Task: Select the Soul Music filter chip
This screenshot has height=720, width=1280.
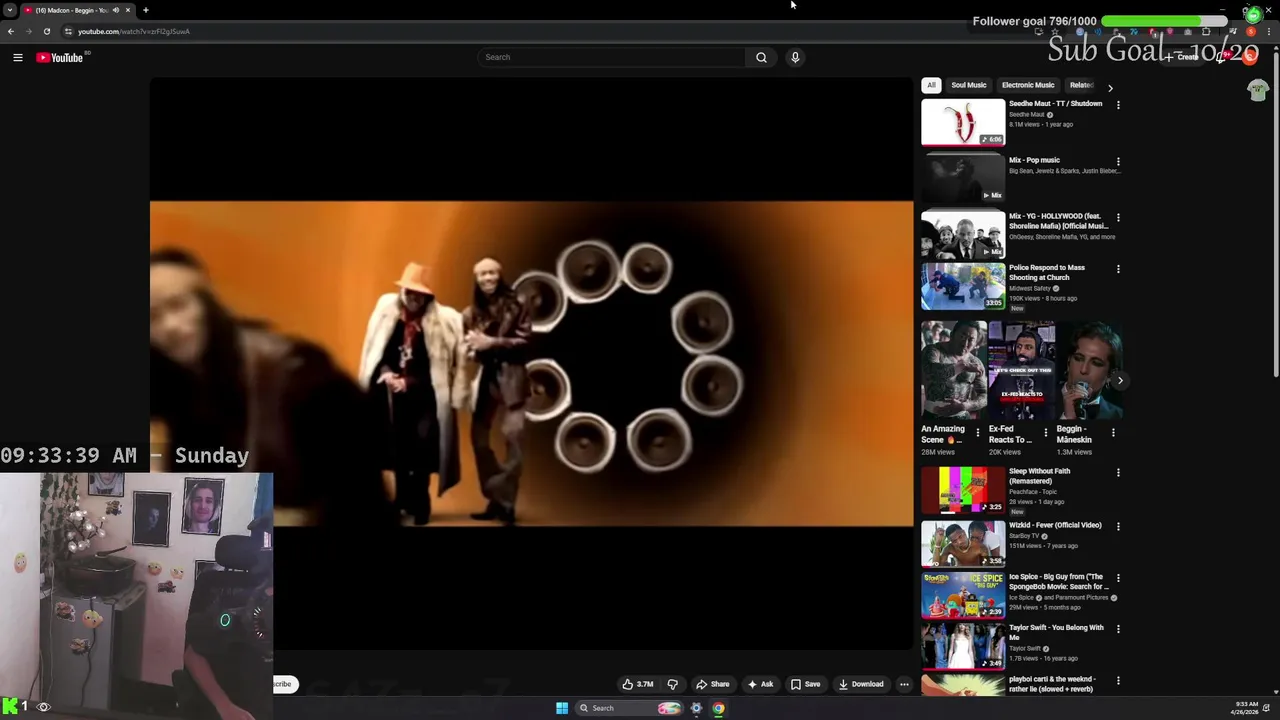Action: point(969,85)
